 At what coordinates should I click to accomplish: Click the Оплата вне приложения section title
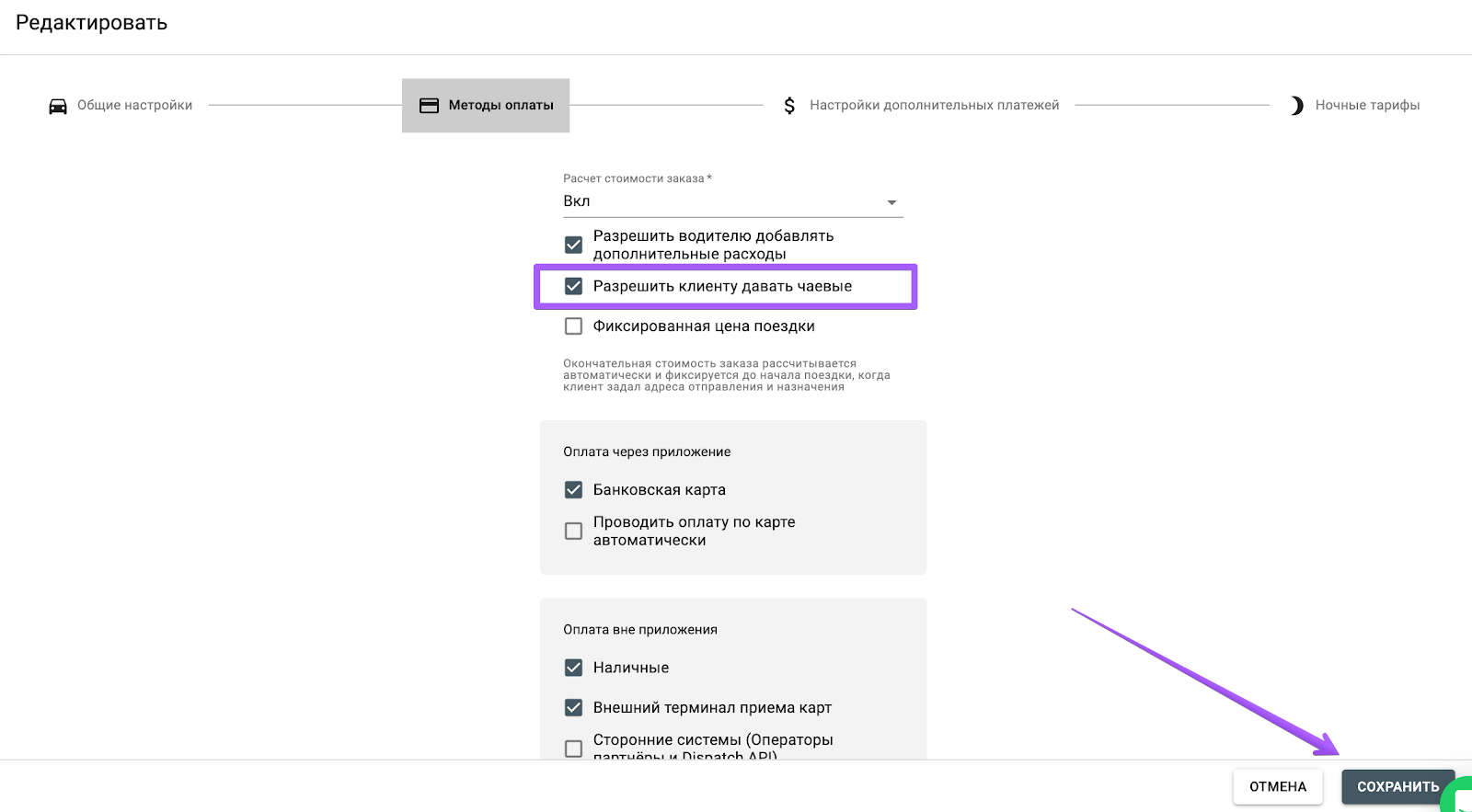640,630
